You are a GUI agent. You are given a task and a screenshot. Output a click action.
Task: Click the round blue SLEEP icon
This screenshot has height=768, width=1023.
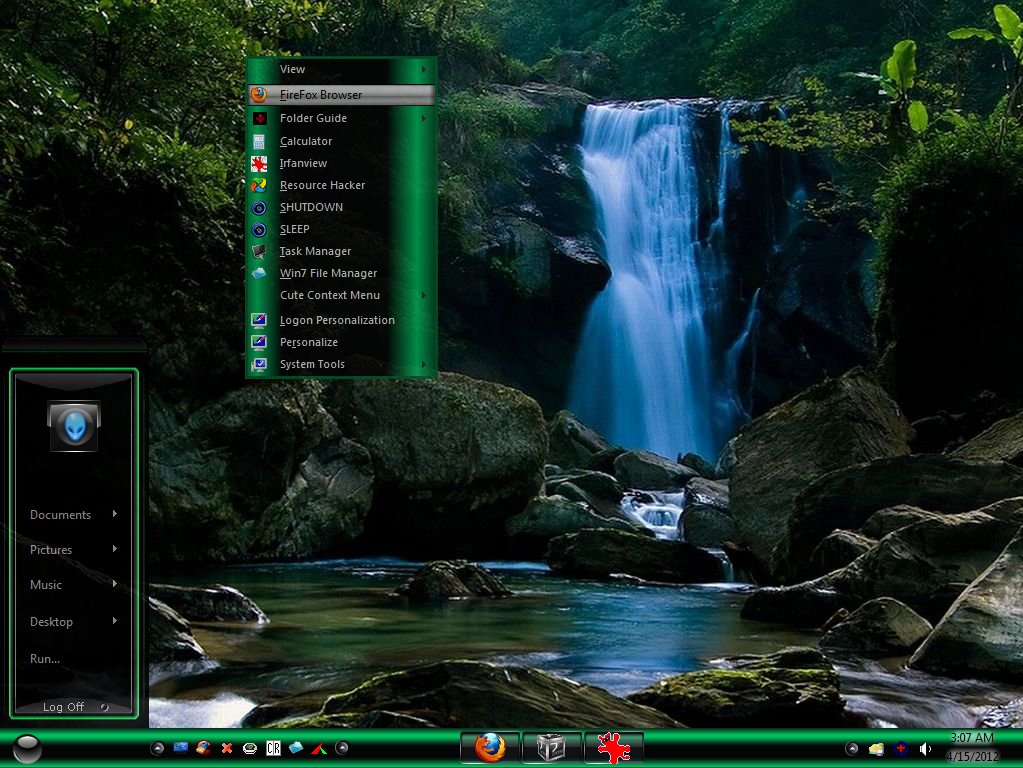tap(259, 230)
